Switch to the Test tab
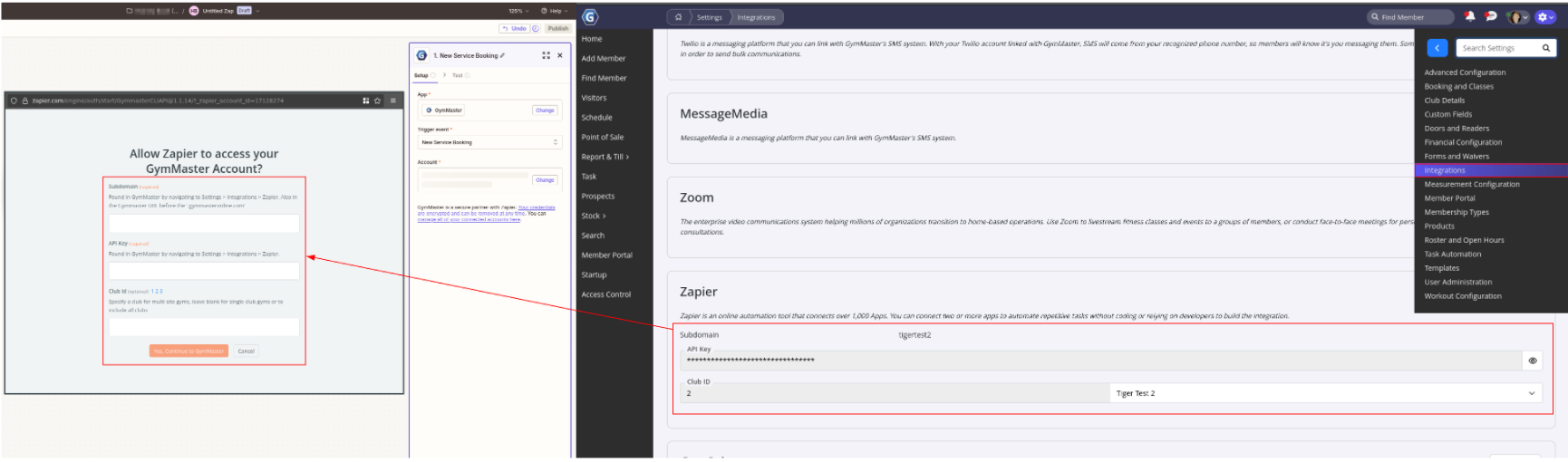Image resolution: width=1568 pixels, height=462 pixels. point(459,75)
